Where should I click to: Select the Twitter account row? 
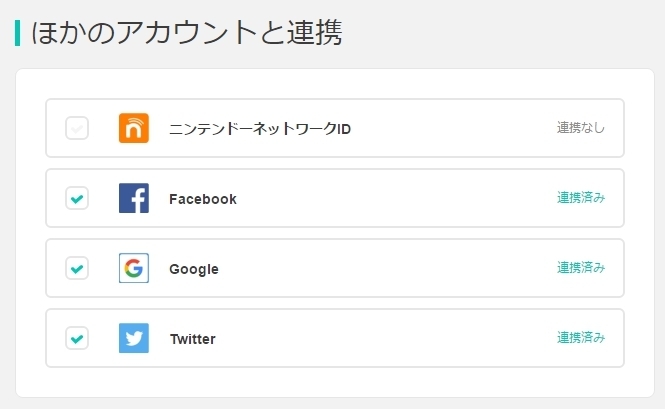[335, 338]
